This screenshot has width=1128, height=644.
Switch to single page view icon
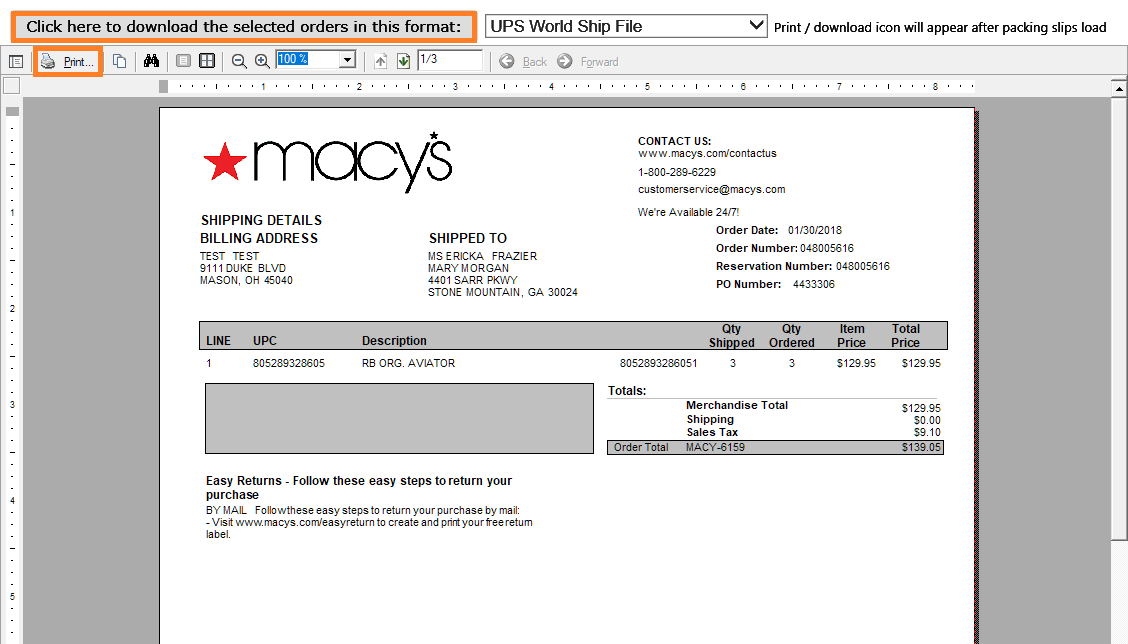tap(183, 61)
